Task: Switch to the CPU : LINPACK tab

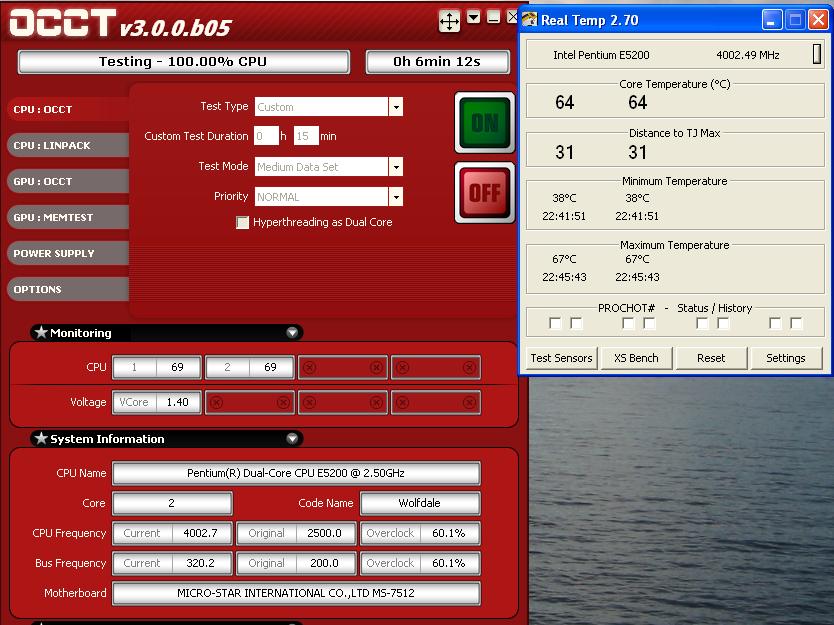Action: coord(68,145)
